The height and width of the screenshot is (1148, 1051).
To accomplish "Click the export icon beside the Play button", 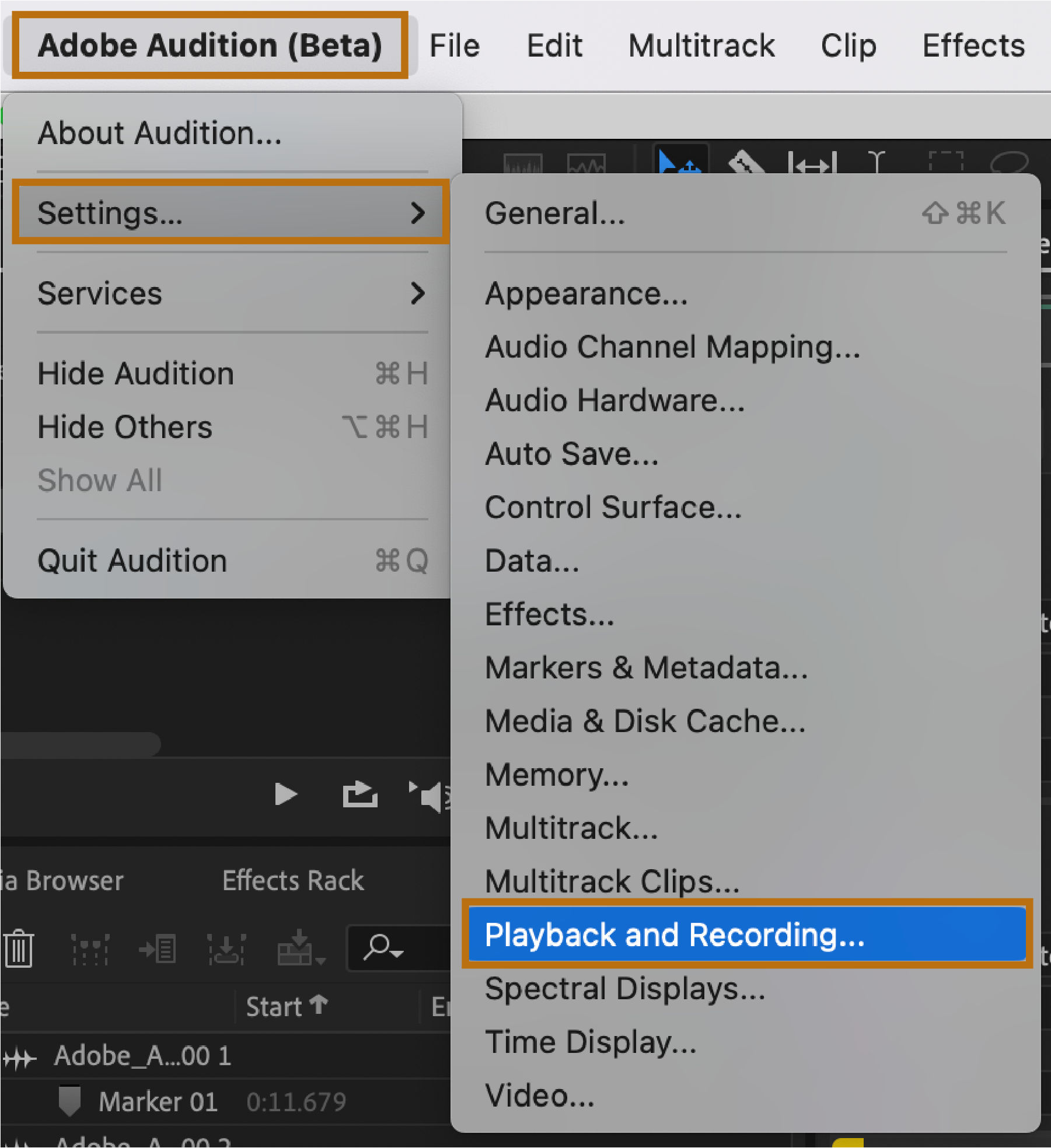I will pos(359,794).
